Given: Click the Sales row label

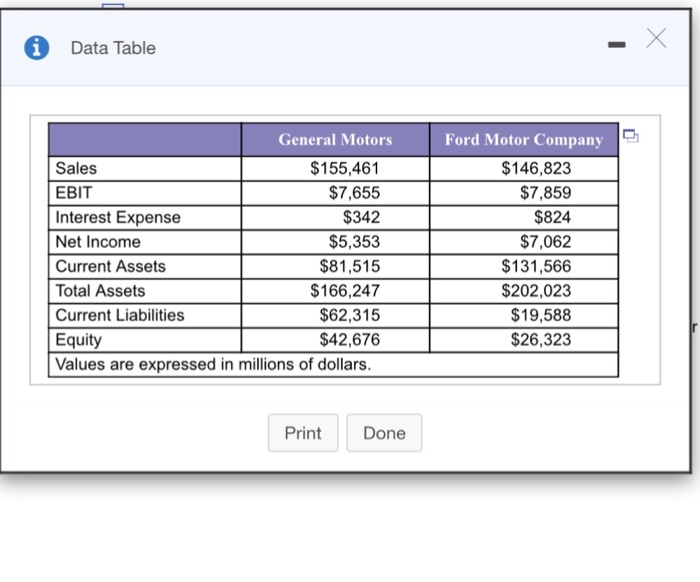Looking at the screenshot, I should tap(76, 168).
